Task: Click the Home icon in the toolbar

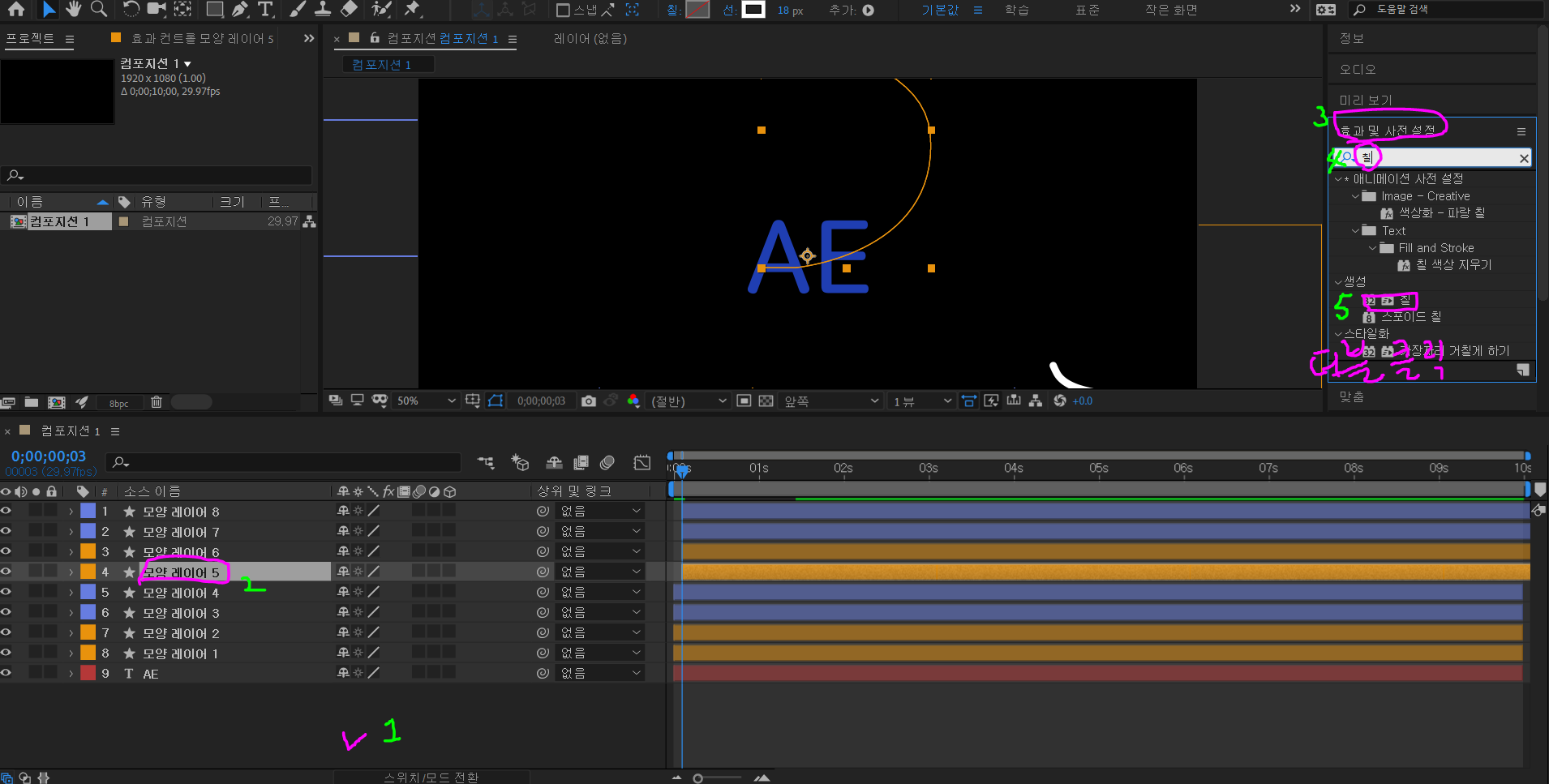Action: click(16, 9)
